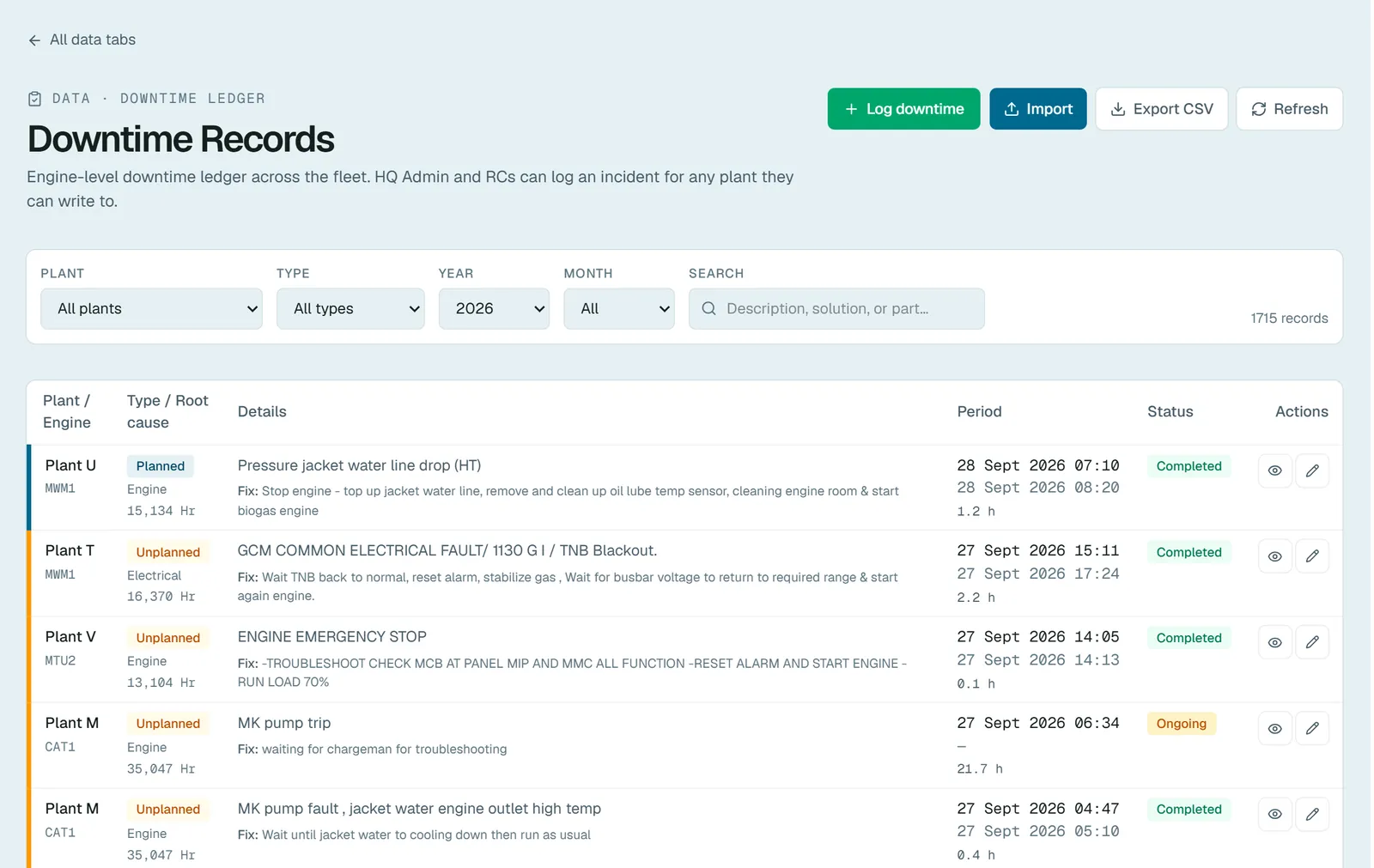Open the Log downtime form
Viewport: 1374px width, 868px height.
tap(903, 109)
